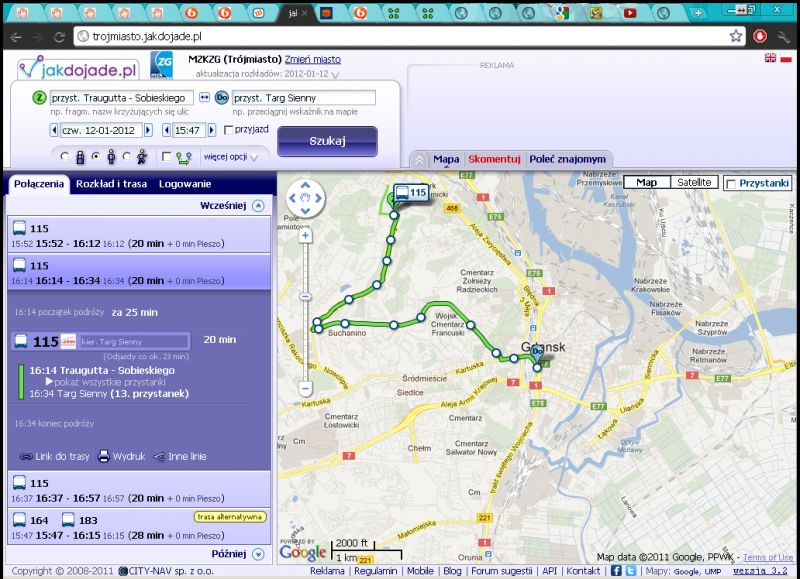Click the green Z start-point marker icon
The image size is (800, 579).
(39, 97)
